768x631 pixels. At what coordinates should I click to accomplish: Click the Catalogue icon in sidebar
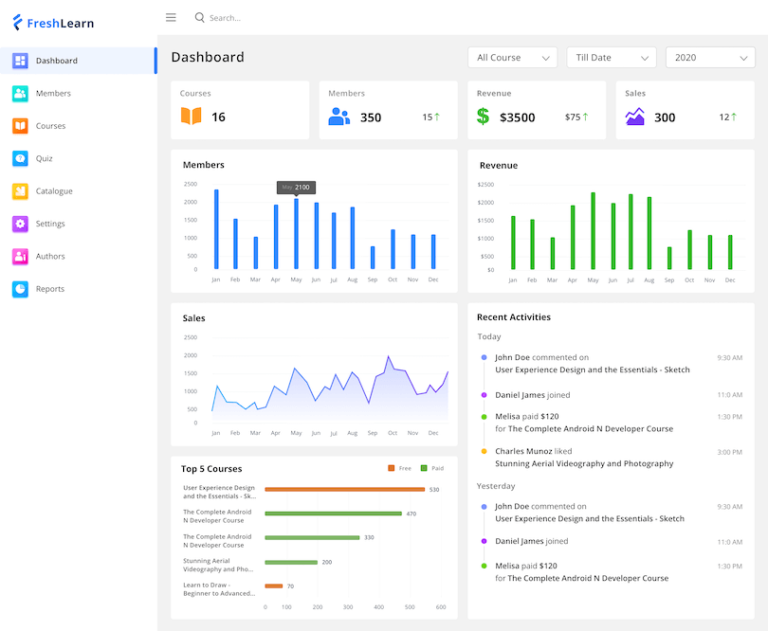tap(20, 191)
